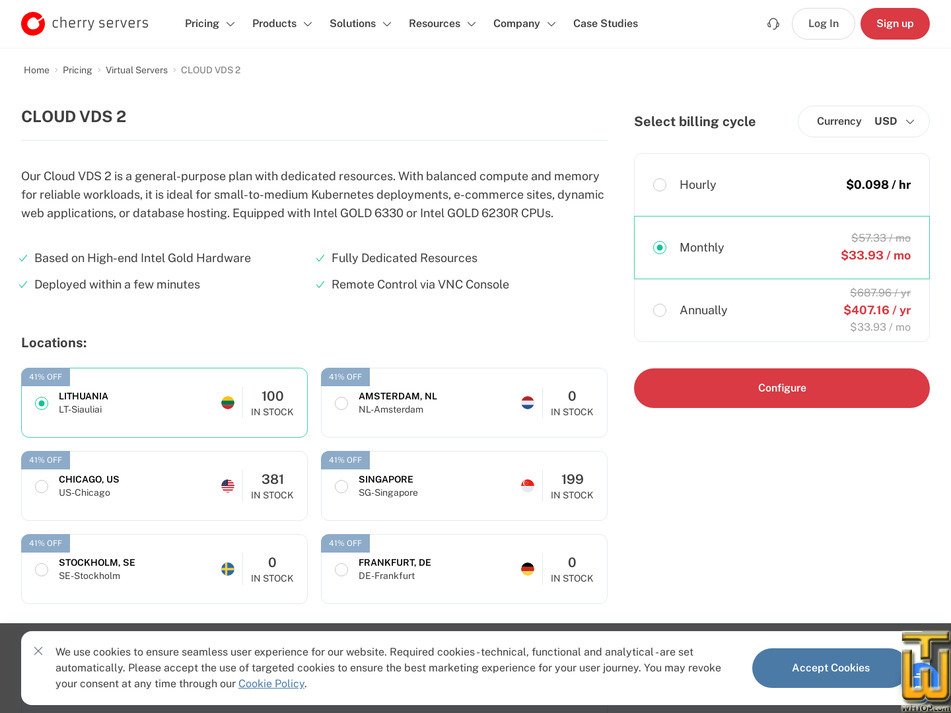Choose Singapore location
The height and width of the screenshot is (713, 951).
click(x=464, y=486)
